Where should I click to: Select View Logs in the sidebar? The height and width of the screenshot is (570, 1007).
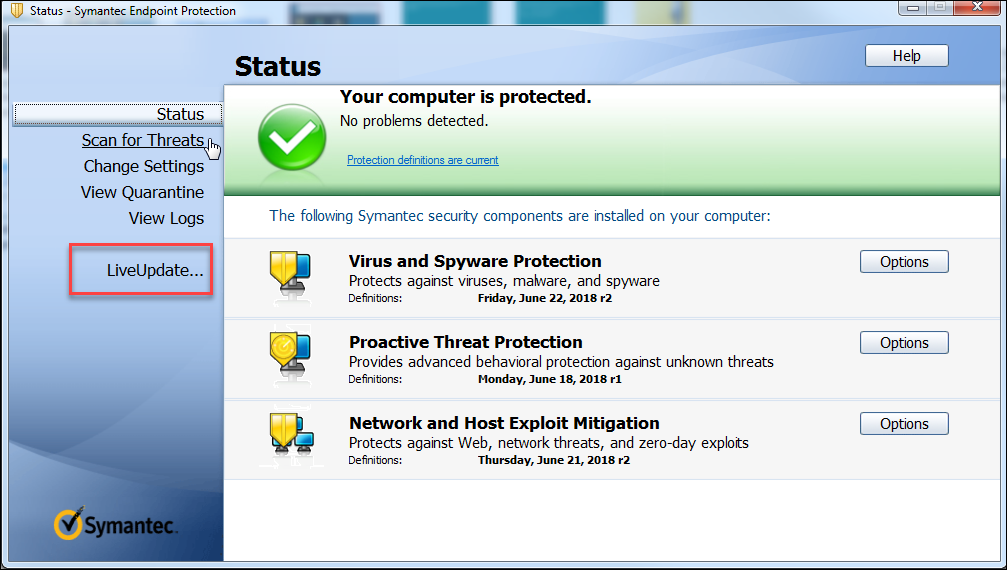(x=166, y=219)
